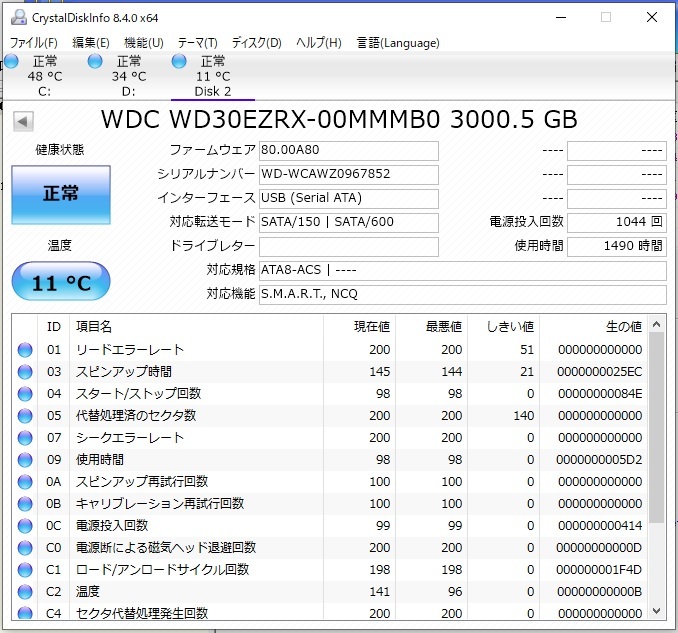The width and height of the screenshot is (678, 633).
Task: Click the SMART list vertical scrollbar thumb
Action: click(656, 428)
